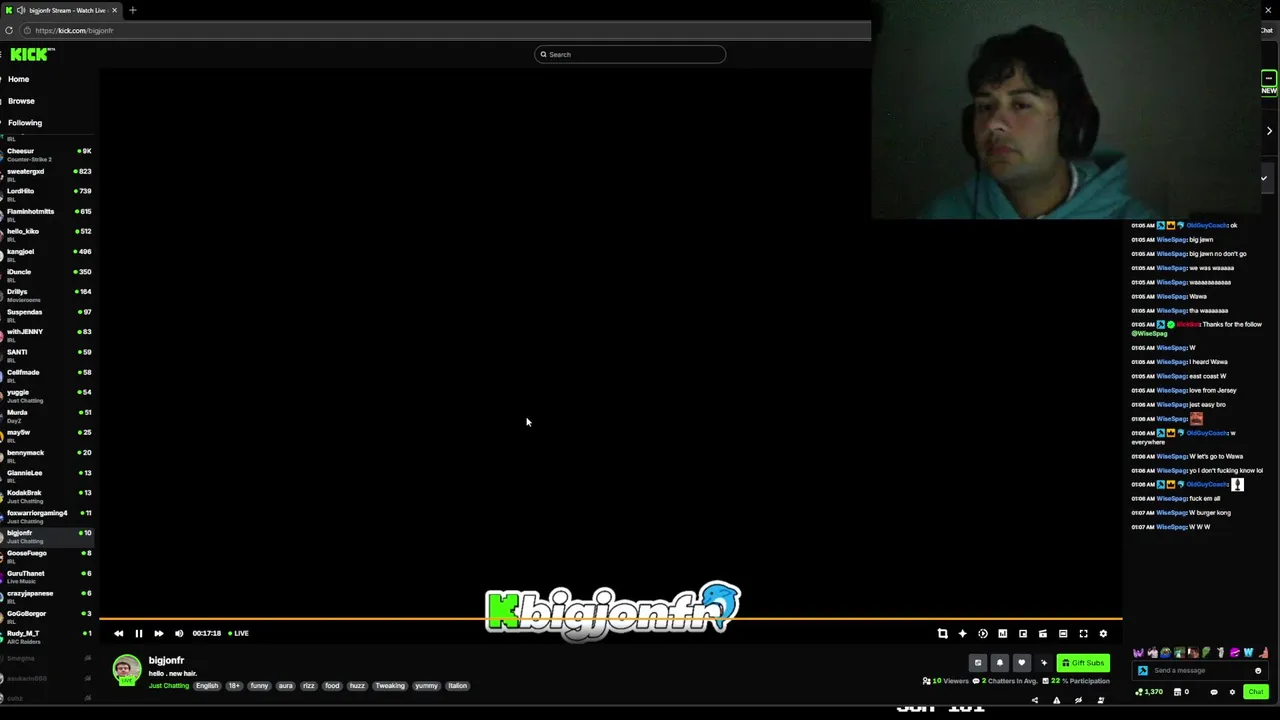Image resolution: width=1280 pixels, height=720 pixels.
Task: Open the shop icon showing 0
Action: [x=1181, y=692]
